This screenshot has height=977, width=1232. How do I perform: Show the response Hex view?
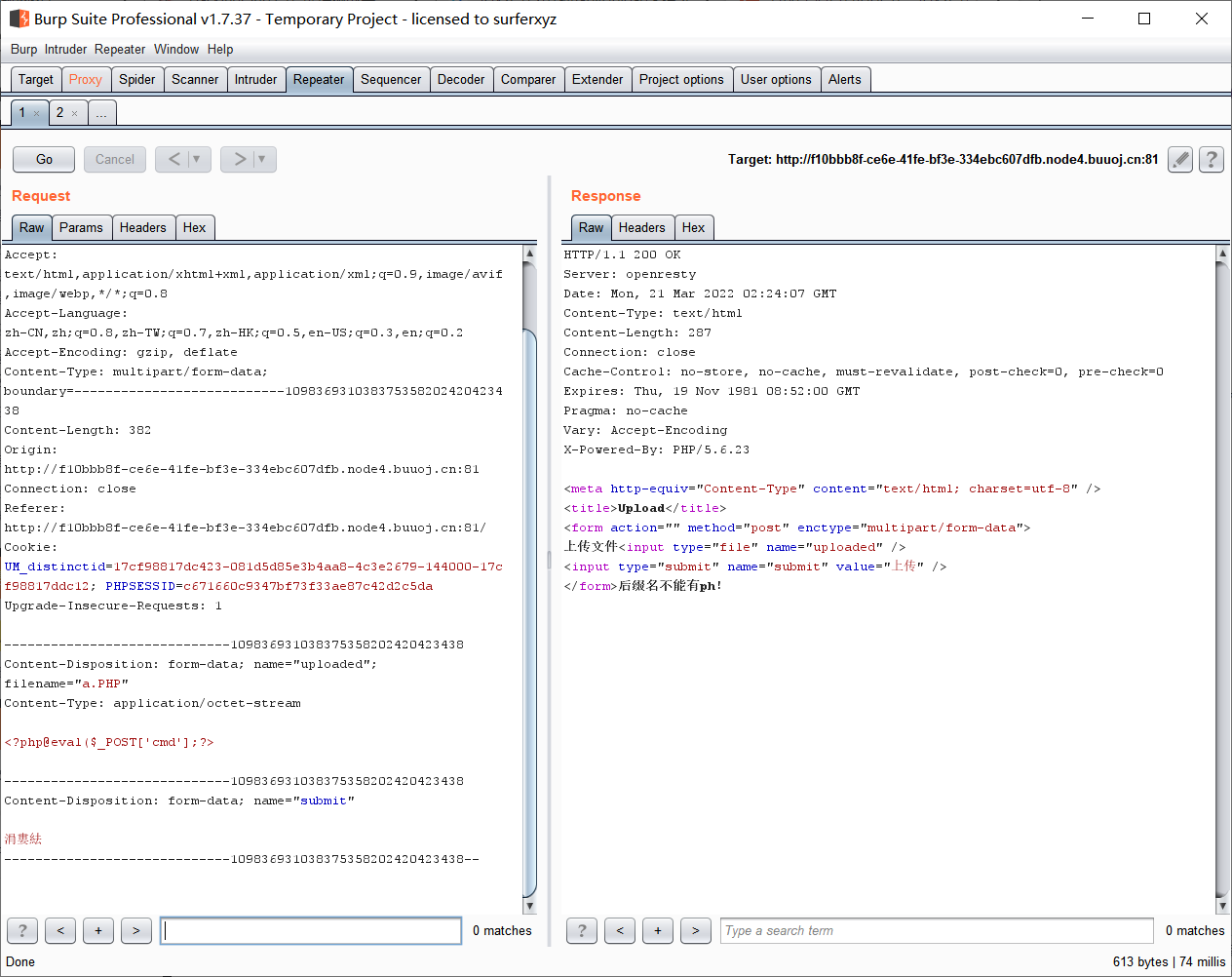pyautogui.click(x=694, y=227)
